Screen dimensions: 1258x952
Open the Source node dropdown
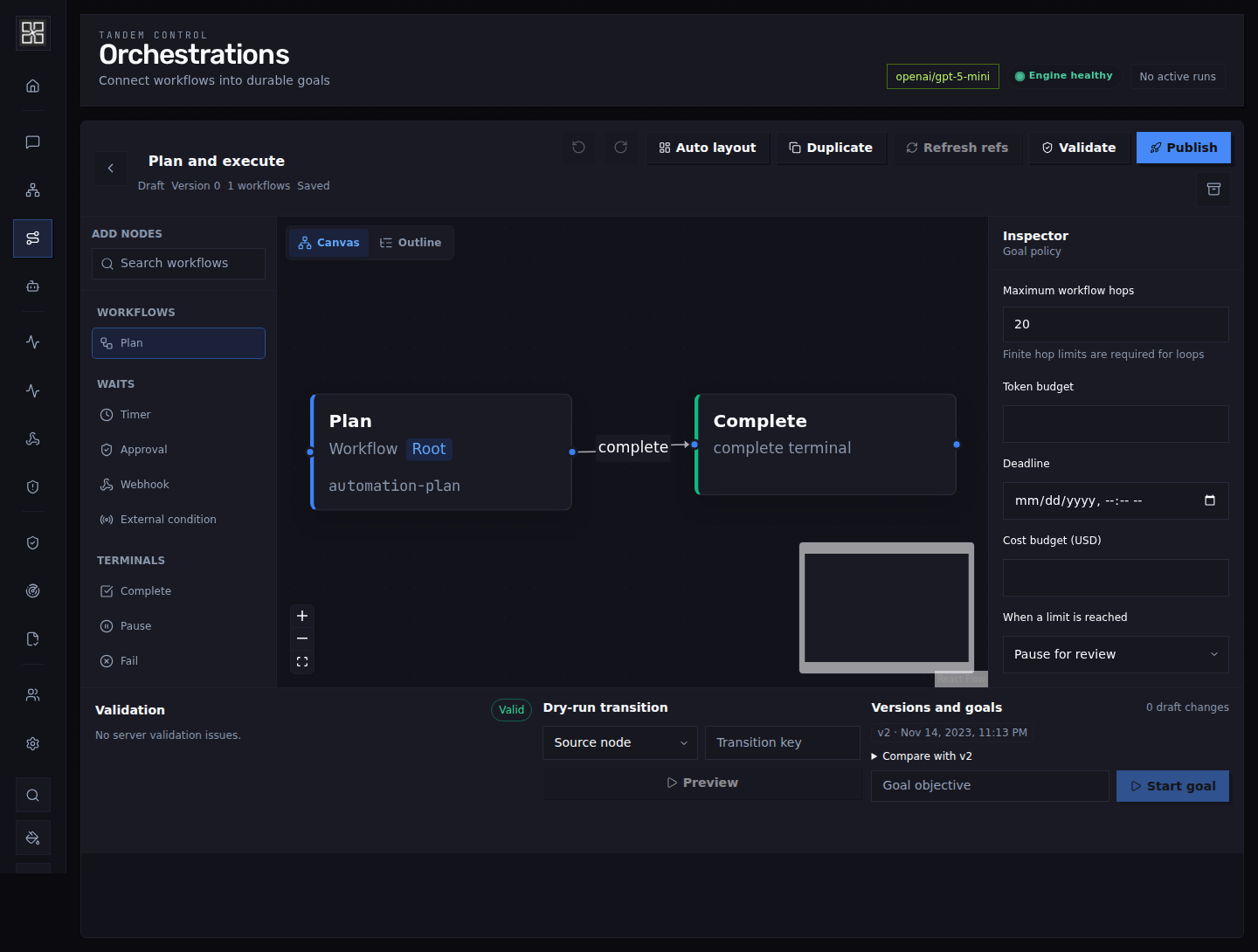[x=620, y=742]
